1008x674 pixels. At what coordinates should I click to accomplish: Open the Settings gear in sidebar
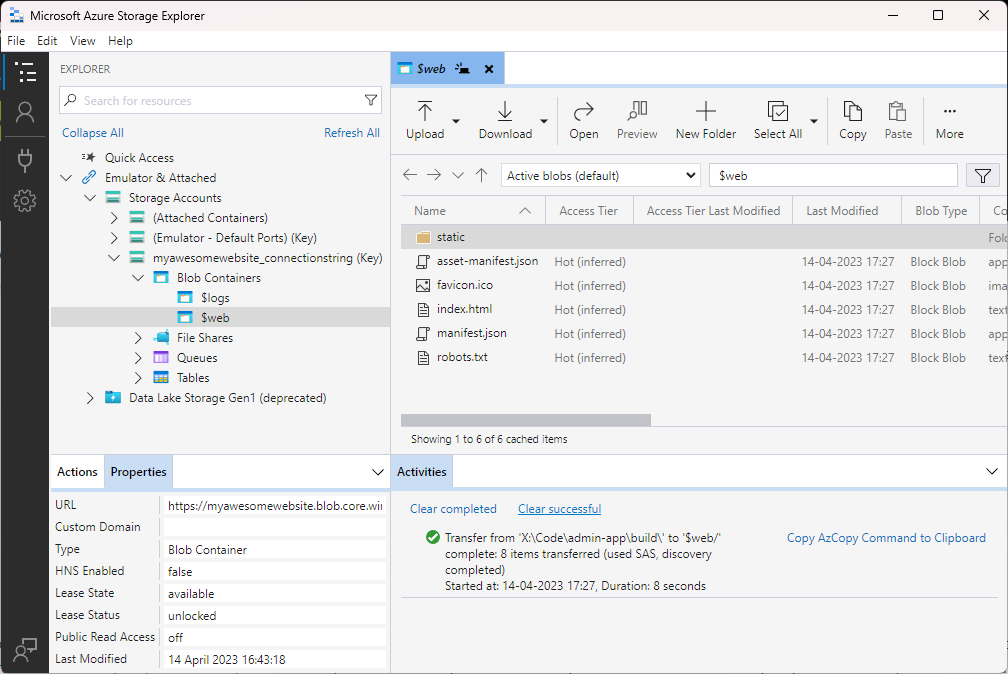click(25, 201)
